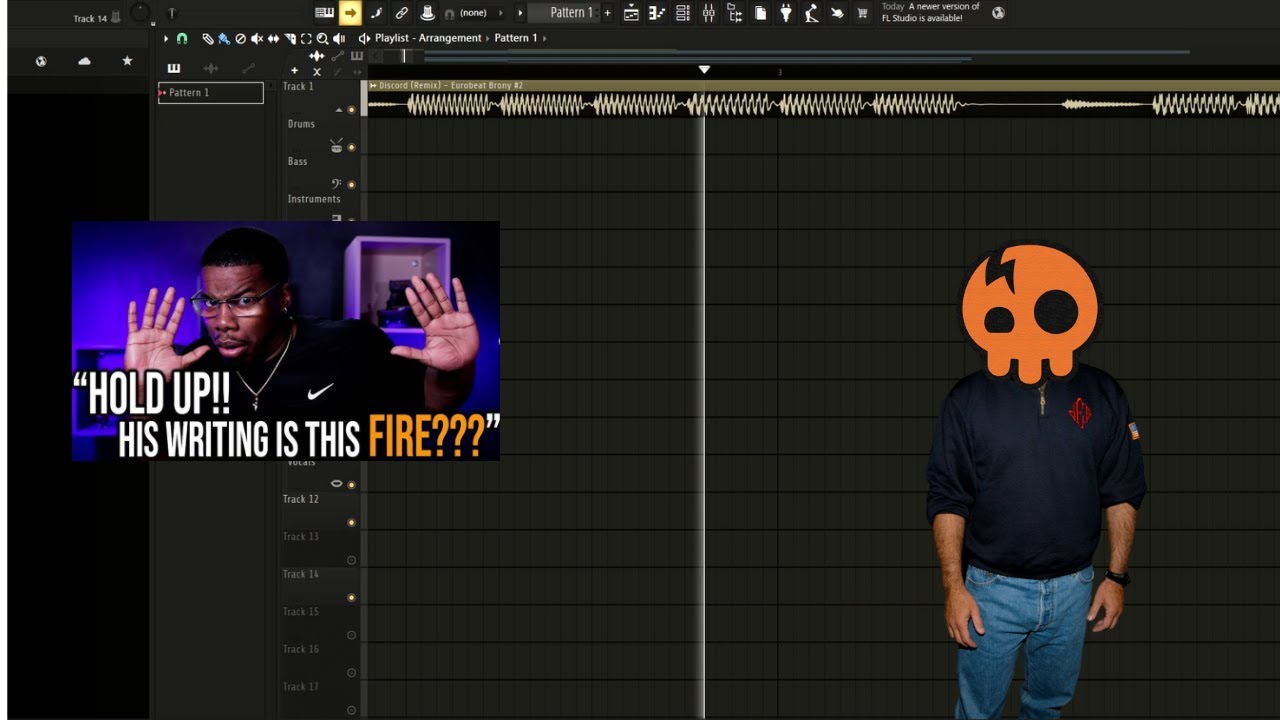
Task: Click the waveform icon in the playlist track header
Action: coord(317,56)
